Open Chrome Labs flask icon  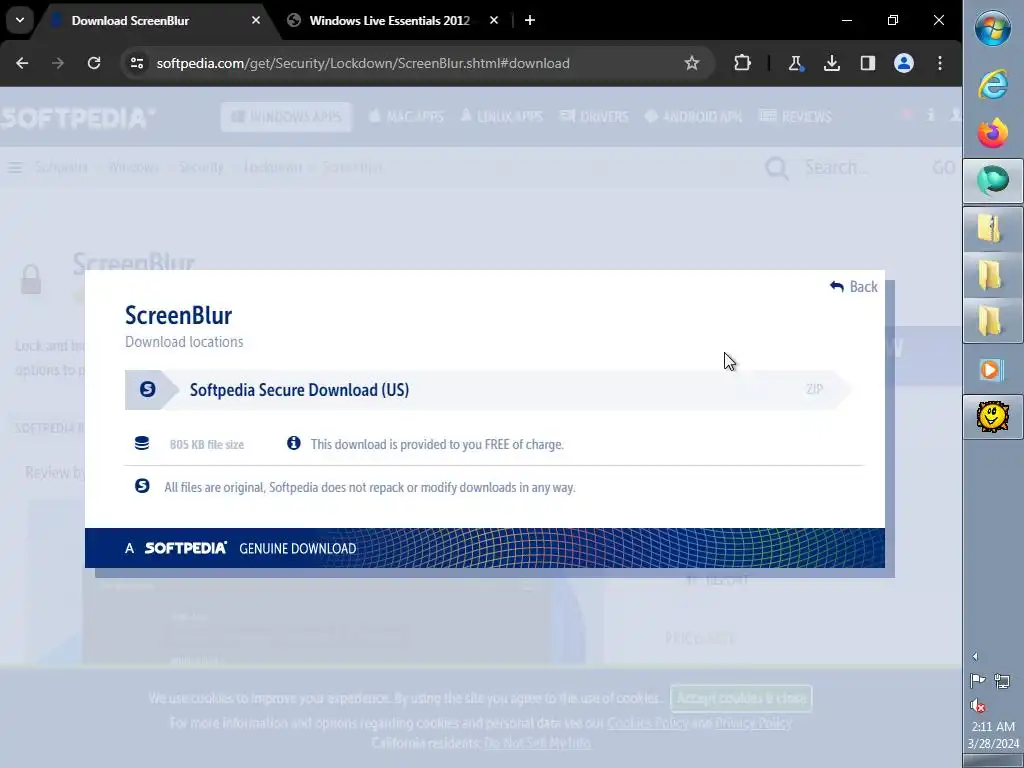[x=795, y=63]
